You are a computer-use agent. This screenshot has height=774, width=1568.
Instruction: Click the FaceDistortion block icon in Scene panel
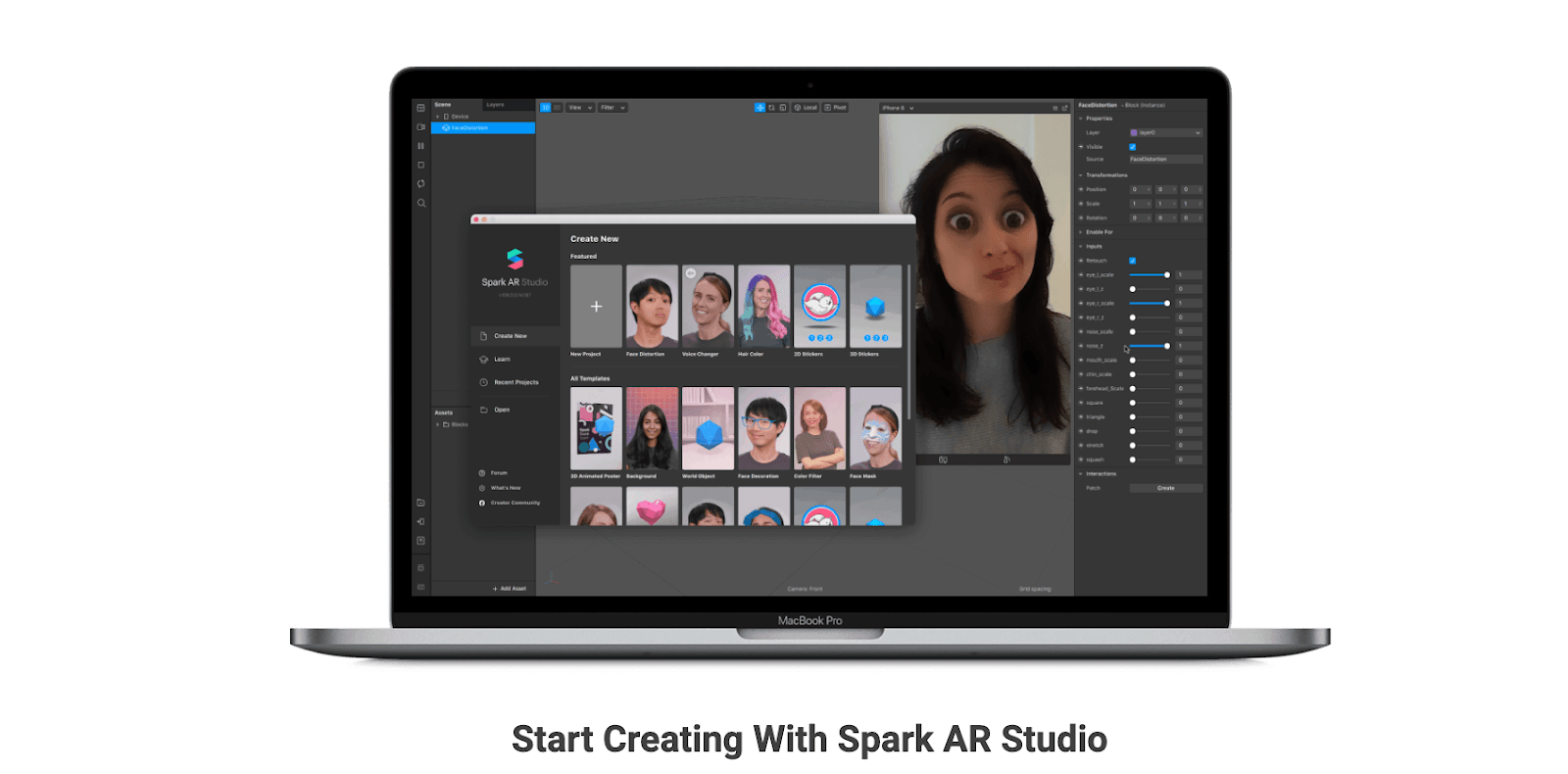click(x=446, y=128)
